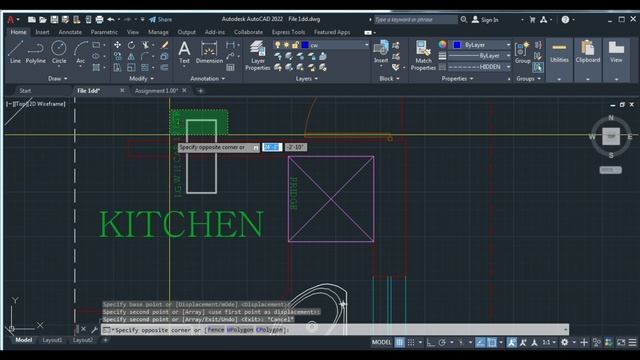
Task: Click the Fence option in command line
Action: (x=216, y=330)
